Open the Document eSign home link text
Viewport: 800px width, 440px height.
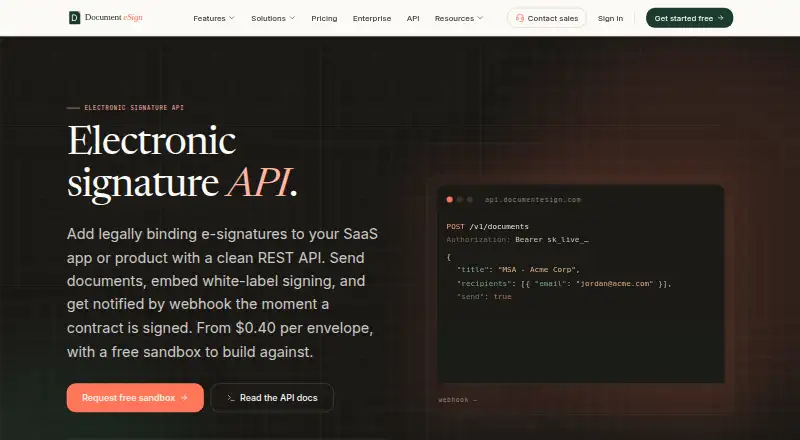point(114,17)
